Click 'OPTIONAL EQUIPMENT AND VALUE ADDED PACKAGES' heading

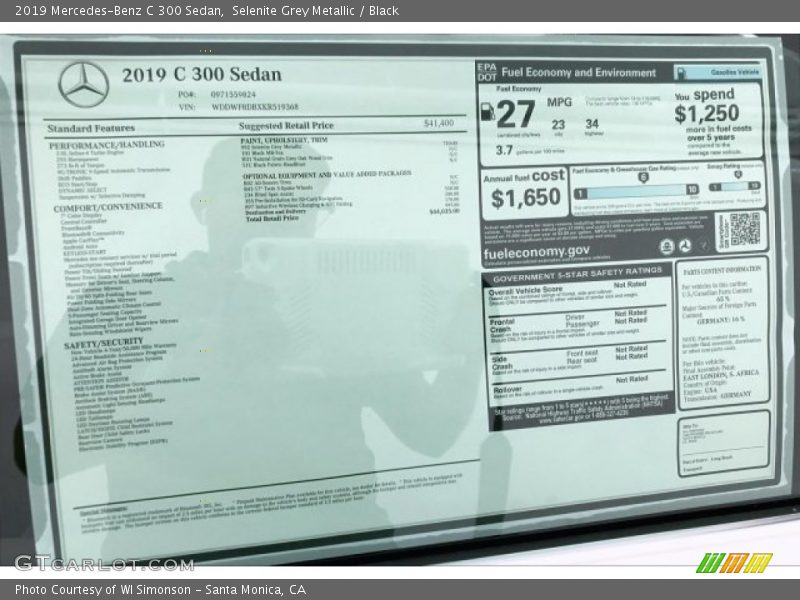327,174
